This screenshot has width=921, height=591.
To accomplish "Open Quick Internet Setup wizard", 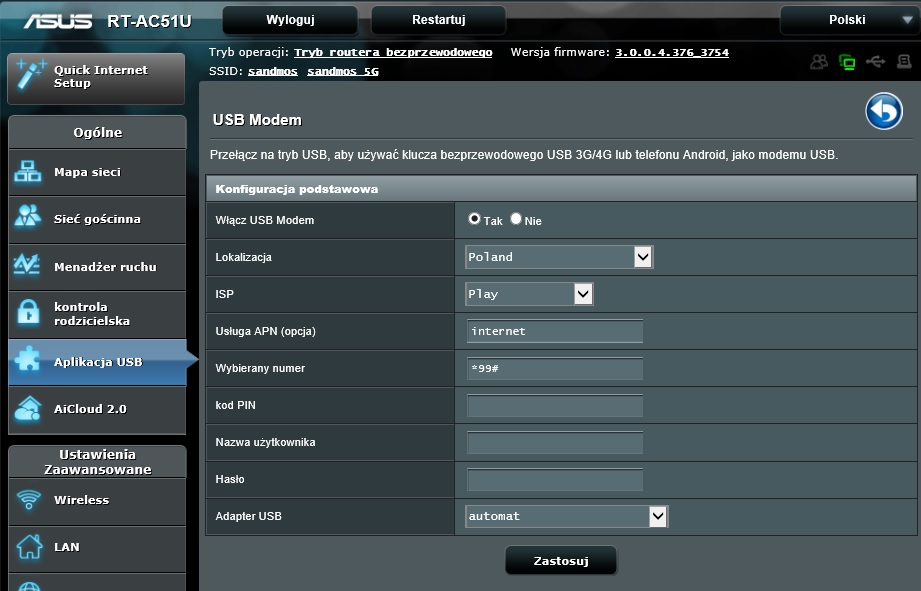I will (x=96, y=78).
